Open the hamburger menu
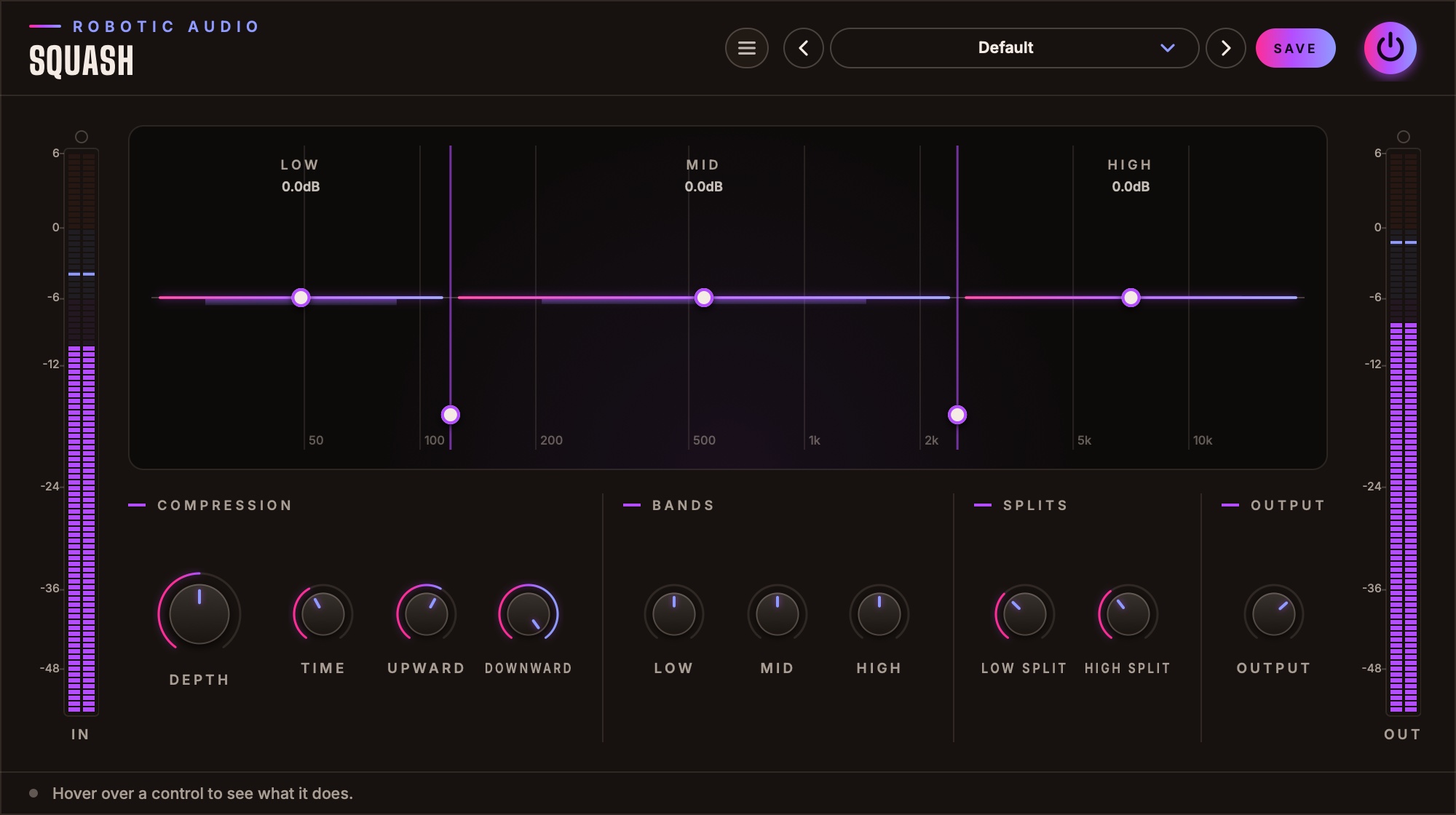 click(x=746, y=48)
